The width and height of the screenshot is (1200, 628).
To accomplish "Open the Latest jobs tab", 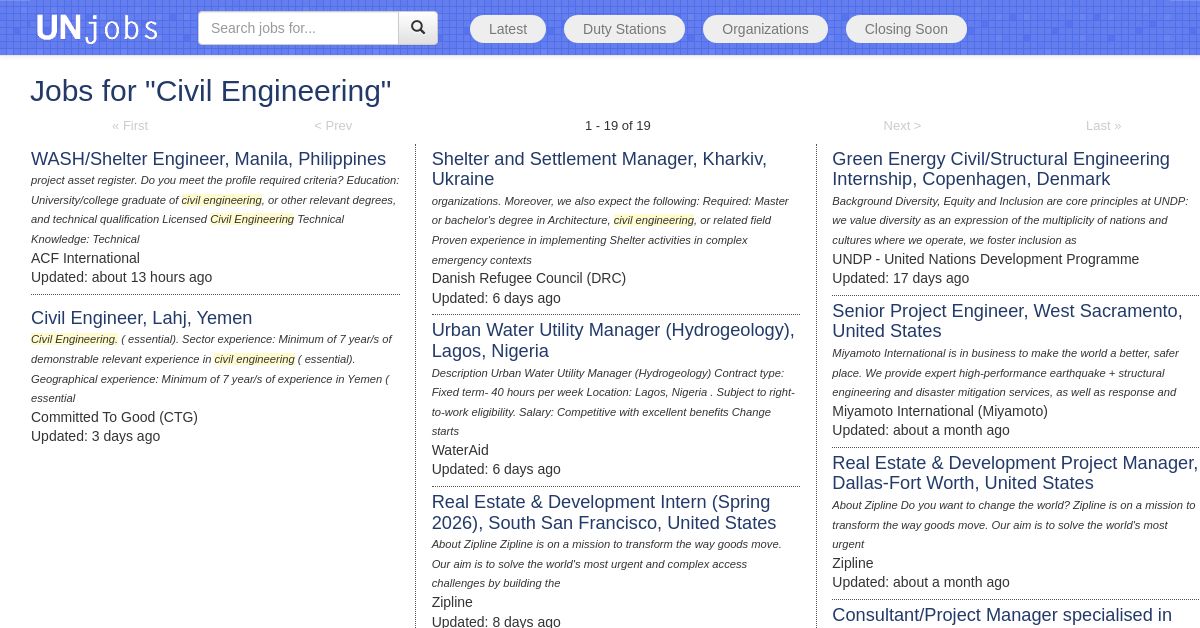I will click(x=508, y=29).
